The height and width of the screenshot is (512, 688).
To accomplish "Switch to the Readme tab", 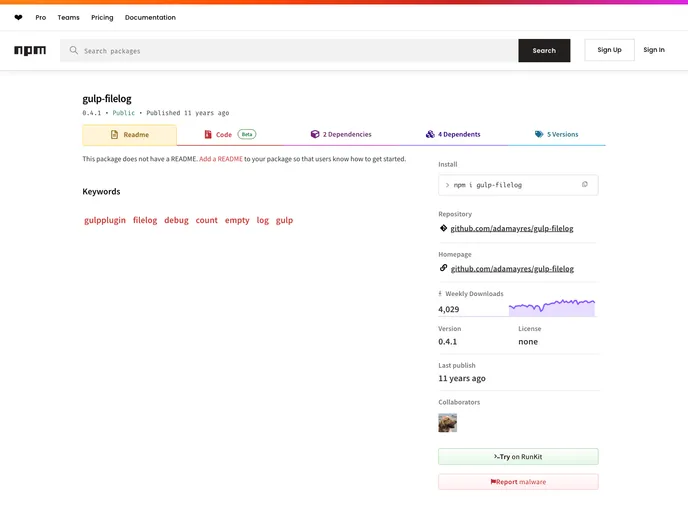I will 129,135.
